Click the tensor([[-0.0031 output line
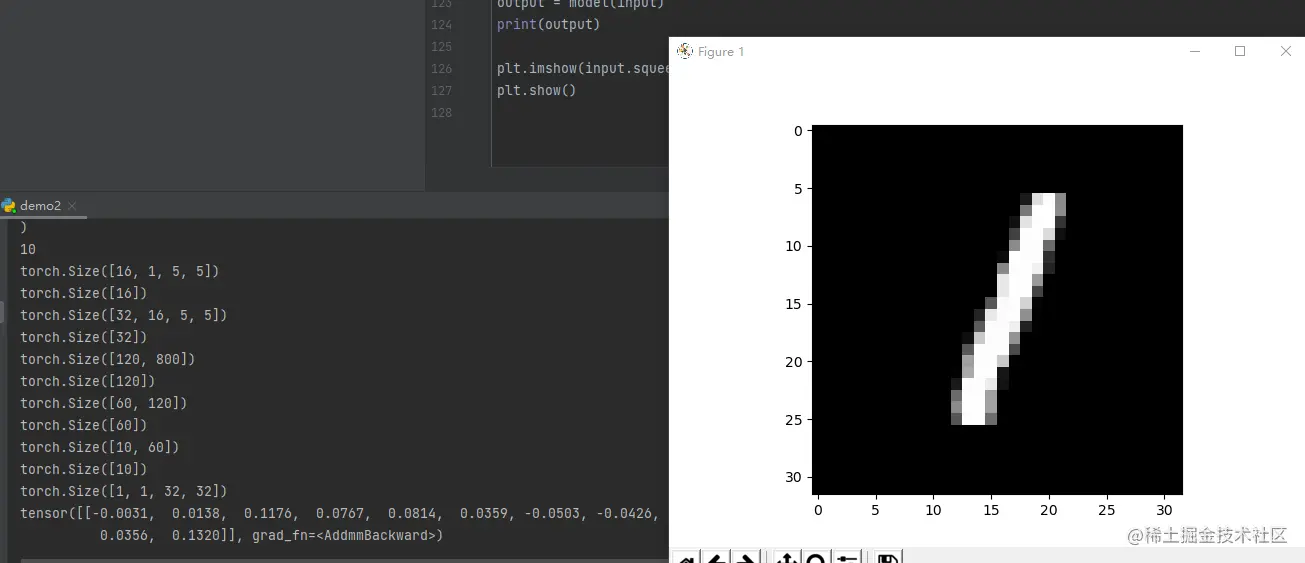Image resolution: width=1305 pixels, height=563 pixels. 340,513
